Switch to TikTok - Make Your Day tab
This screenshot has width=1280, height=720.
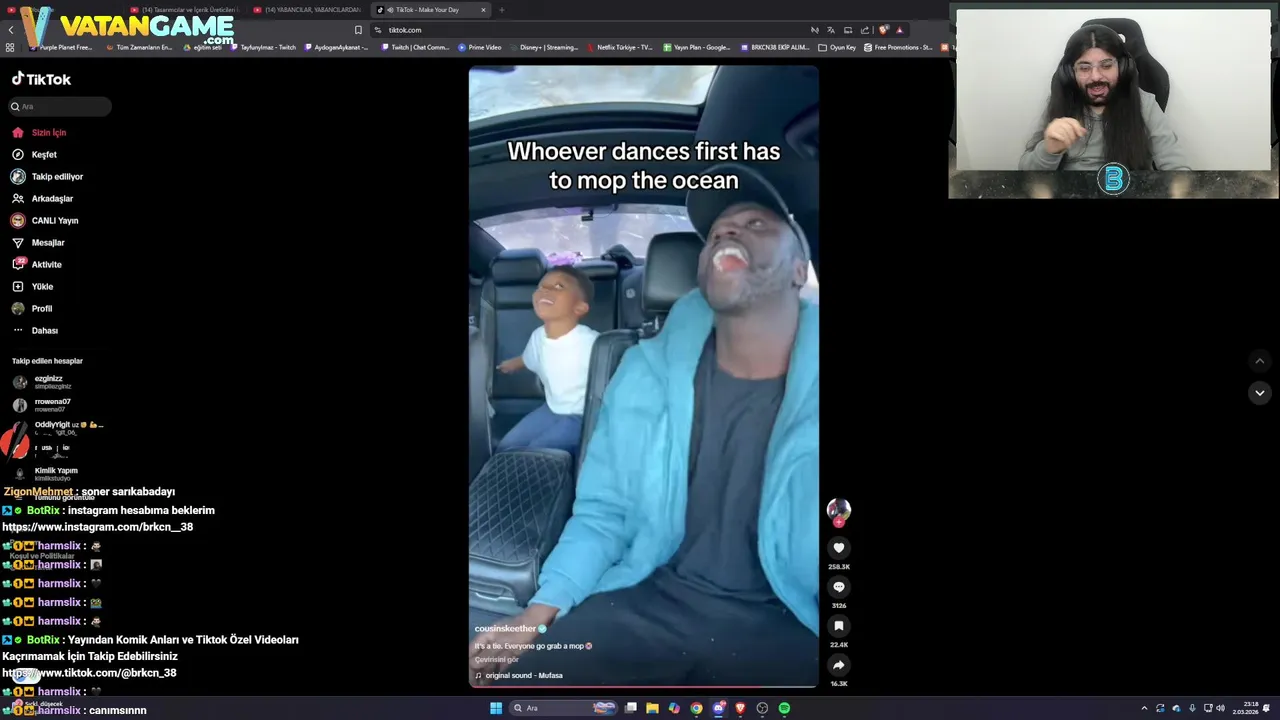click(431, 10)
